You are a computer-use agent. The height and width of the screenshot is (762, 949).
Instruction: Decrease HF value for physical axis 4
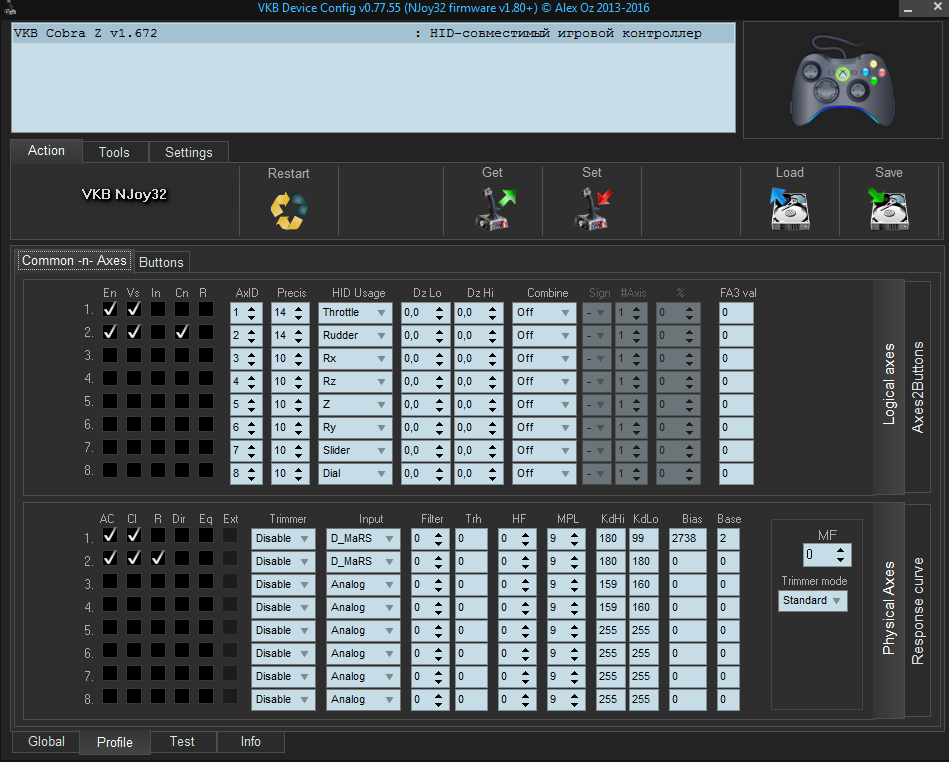pyautogui.click(x=525, y=611)
